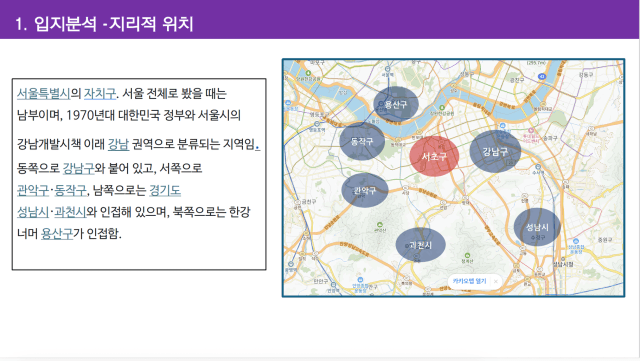Screen dimensions: 640x361
Task: Open the 카카오맵 열기 button
Action: (469, 281)
